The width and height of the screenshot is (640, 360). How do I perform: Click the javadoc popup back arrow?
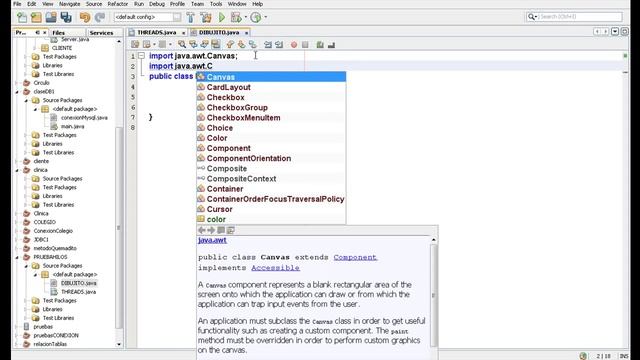pyautogui.click(x=202, y=230)
